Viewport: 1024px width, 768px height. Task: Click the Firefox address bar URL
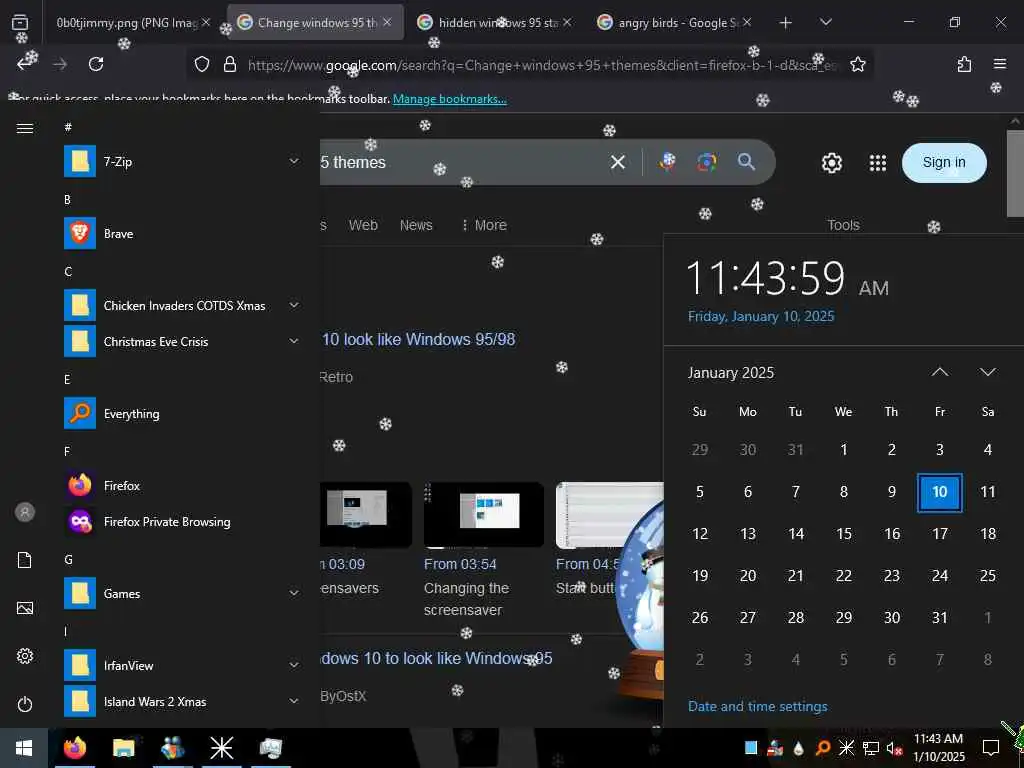(542, 65)
